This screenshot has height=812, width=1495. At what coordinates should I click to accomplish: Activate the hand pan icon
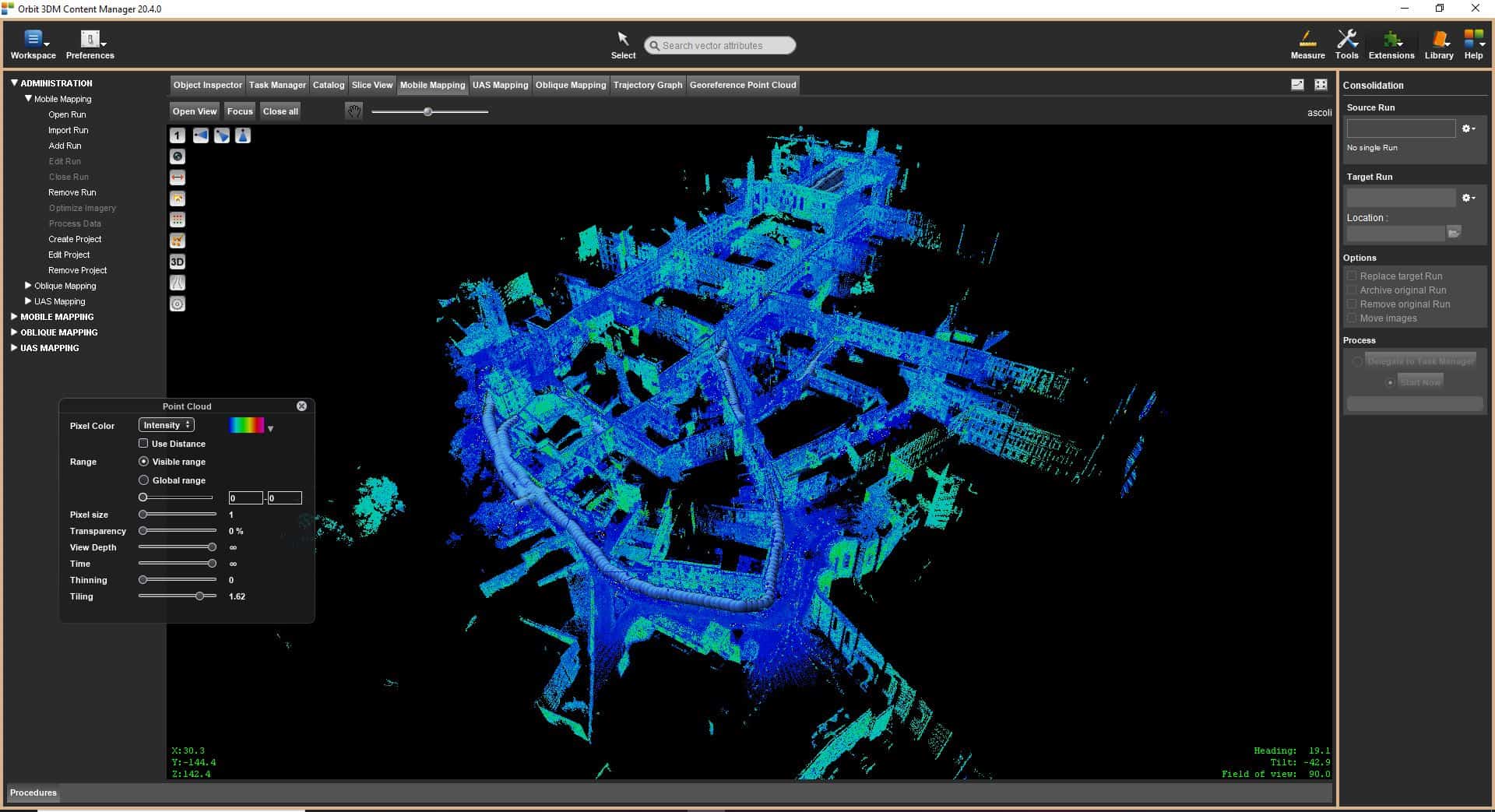pos(354,111)
